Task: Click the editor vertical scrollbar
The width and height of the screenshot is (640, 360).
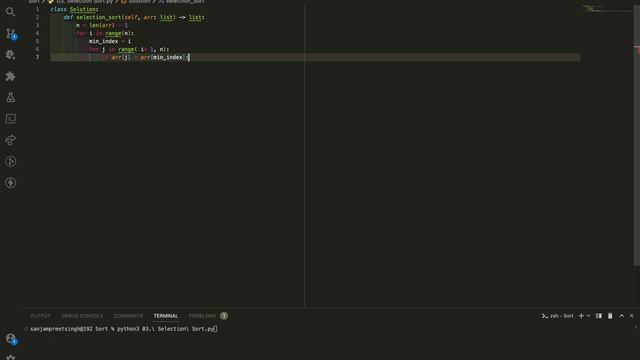Action: click(x=637, y=135)
